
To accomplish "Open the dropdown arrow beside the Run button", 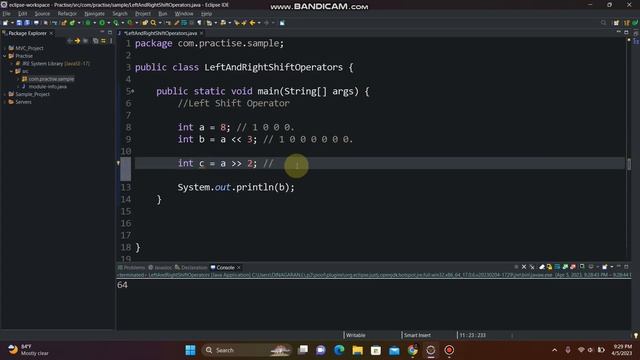I will coord(108,23).
